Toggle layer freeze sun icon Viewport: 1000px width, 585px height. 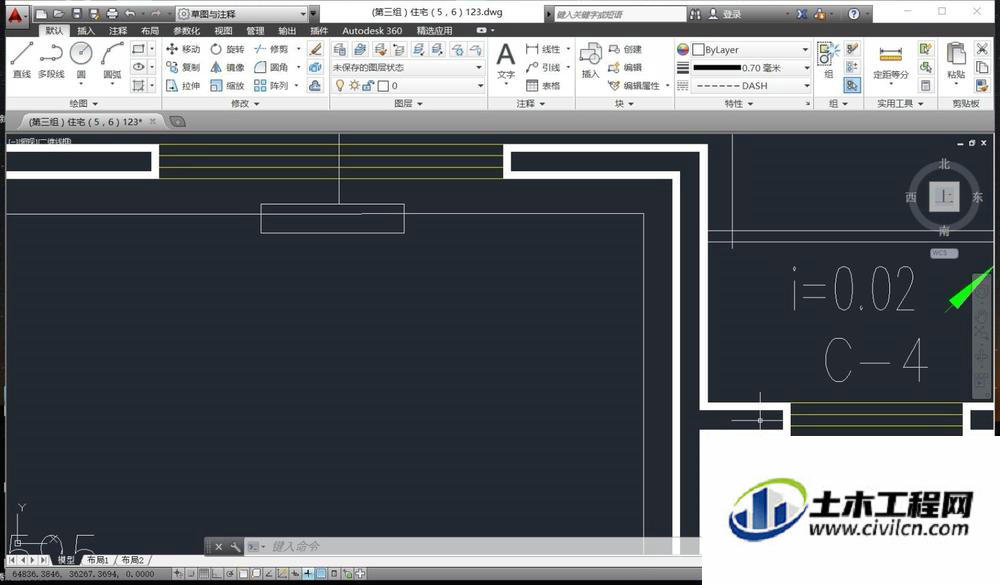point(354,85)
